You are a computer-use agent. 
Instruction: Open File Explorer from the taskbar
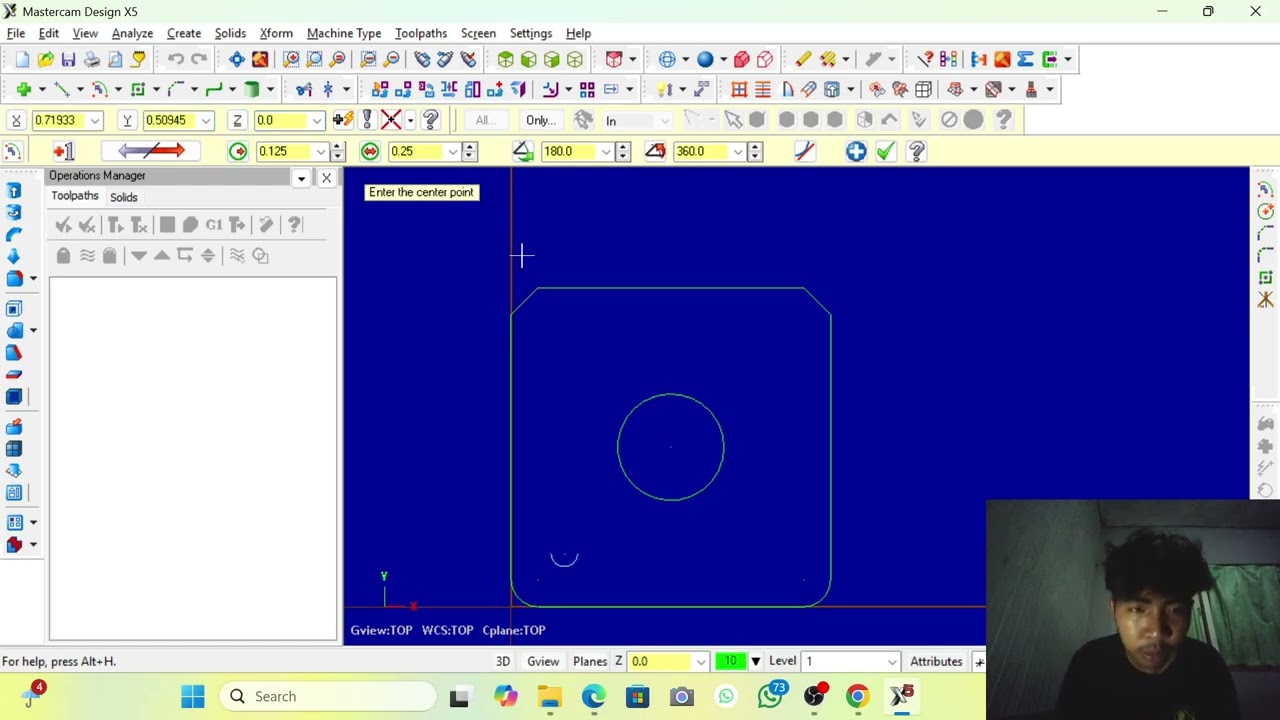point(550,696)
